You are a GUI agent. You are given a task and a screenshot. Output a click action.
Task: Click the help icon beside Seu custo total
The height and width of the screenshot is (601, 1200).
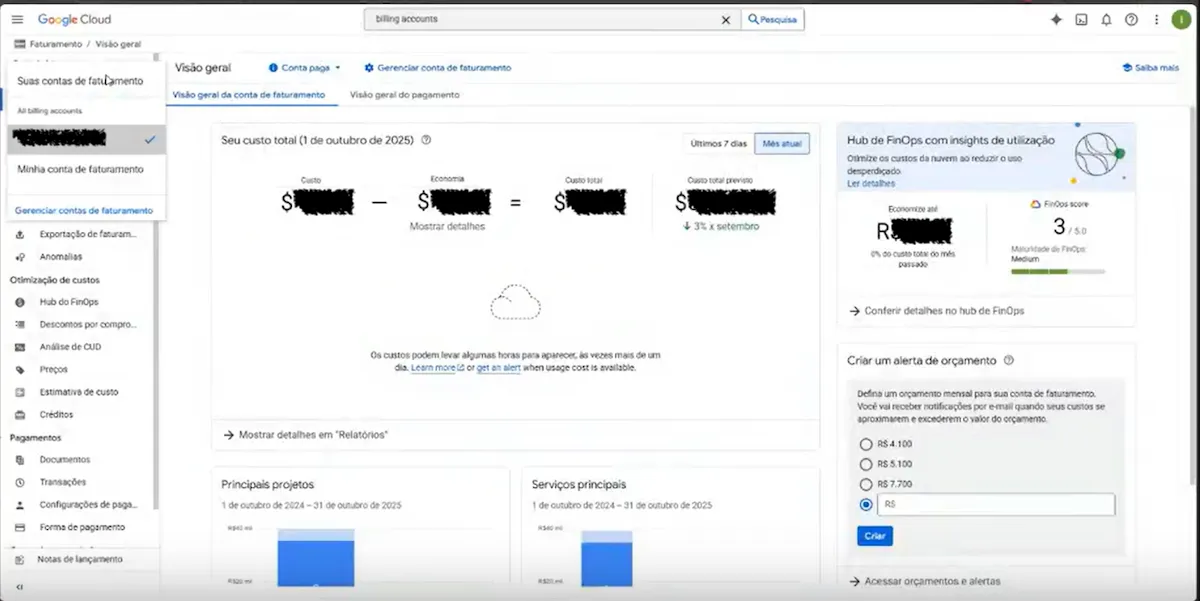pos(426,140)
